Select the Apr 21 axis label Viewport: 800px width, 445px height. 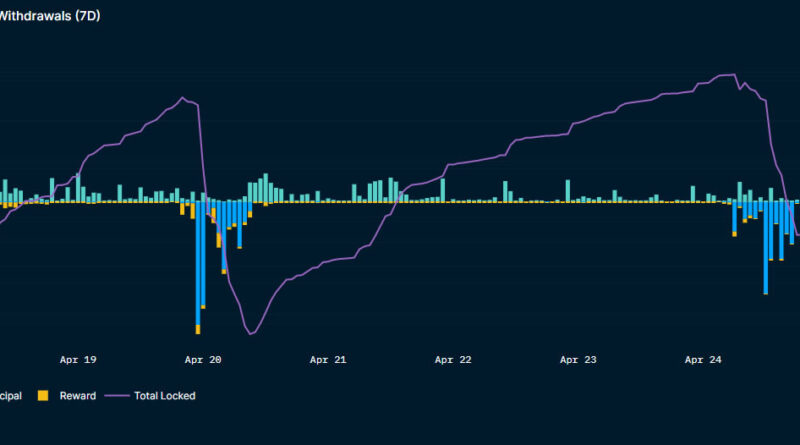pyautogui.click(x=328, y=360)
